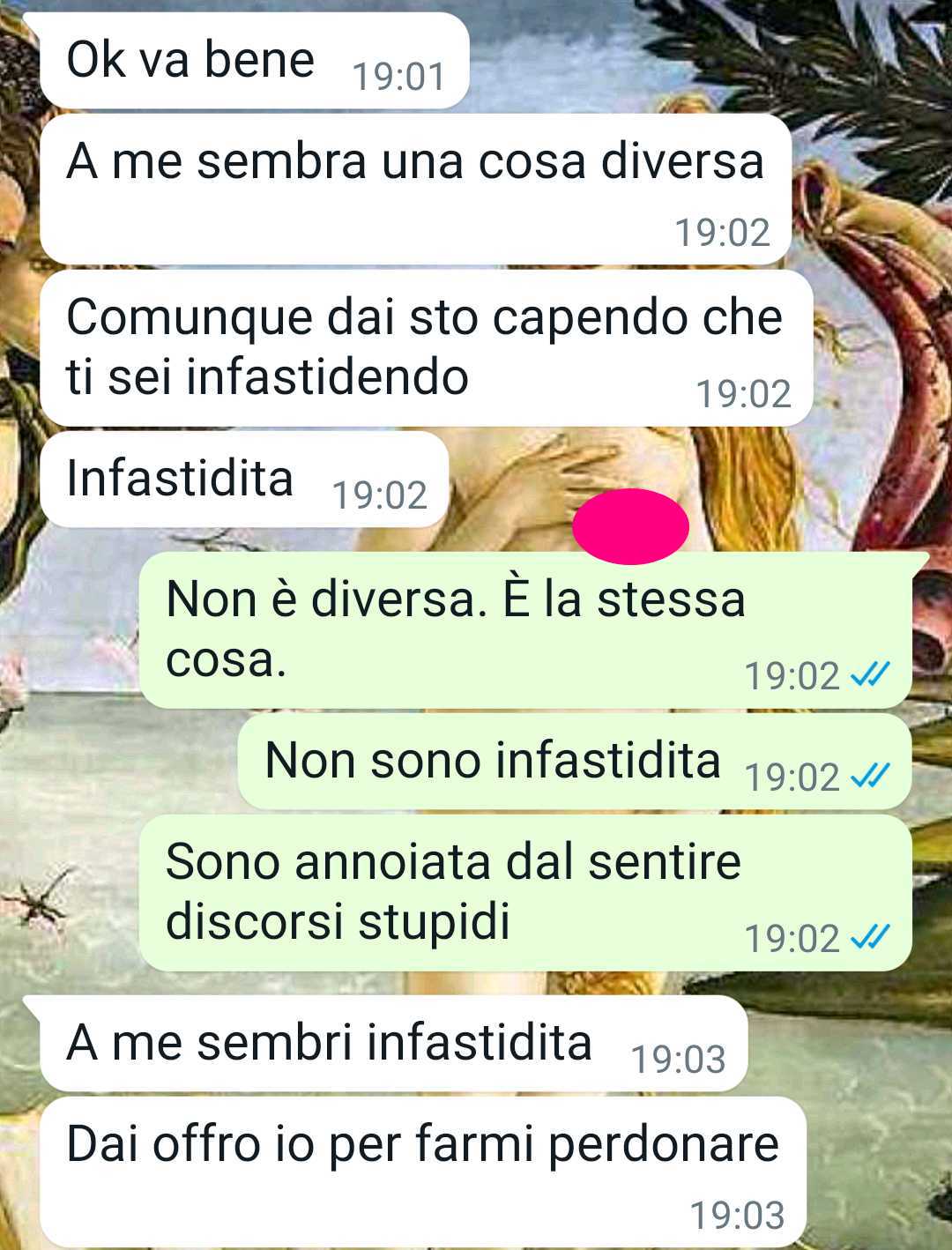
Task: Tap the "Comunque dai sto capendo" message bubble
Action: (427, 348)
